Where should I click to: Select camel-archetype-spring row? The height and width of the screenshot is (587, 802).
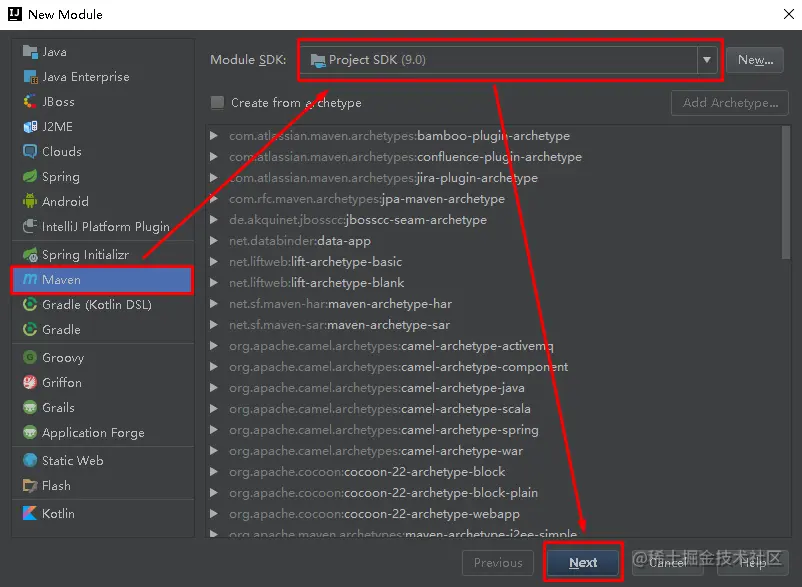(x=384, y=430)
